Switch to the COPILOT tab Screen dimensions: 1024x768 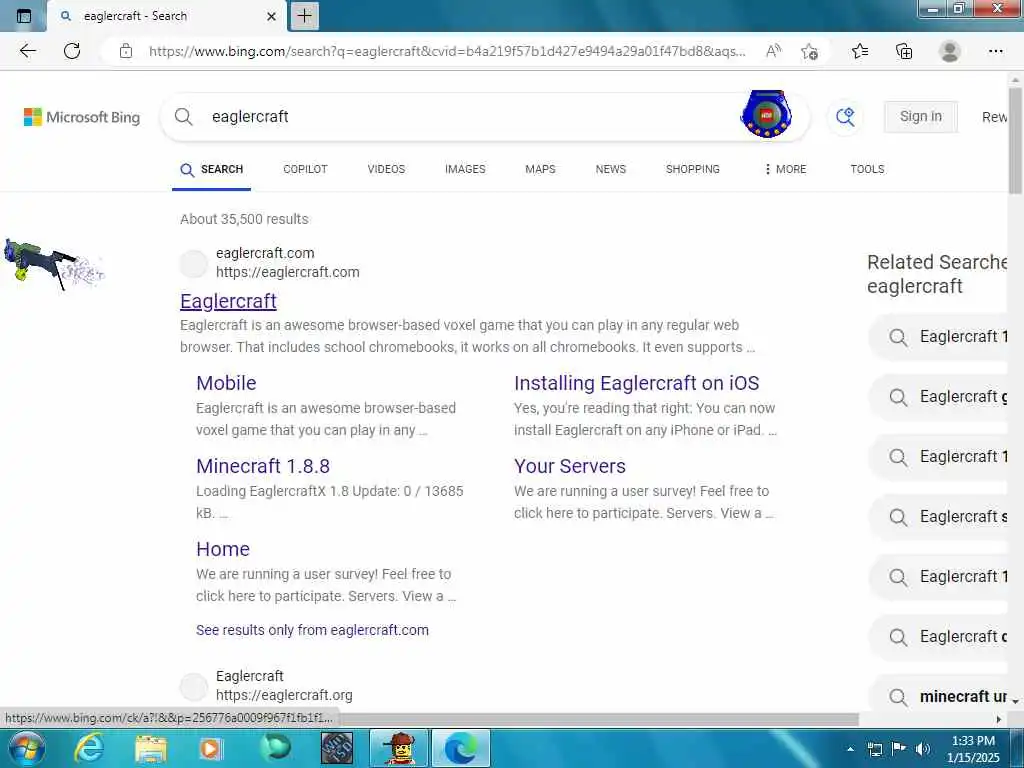pos(305,169)
